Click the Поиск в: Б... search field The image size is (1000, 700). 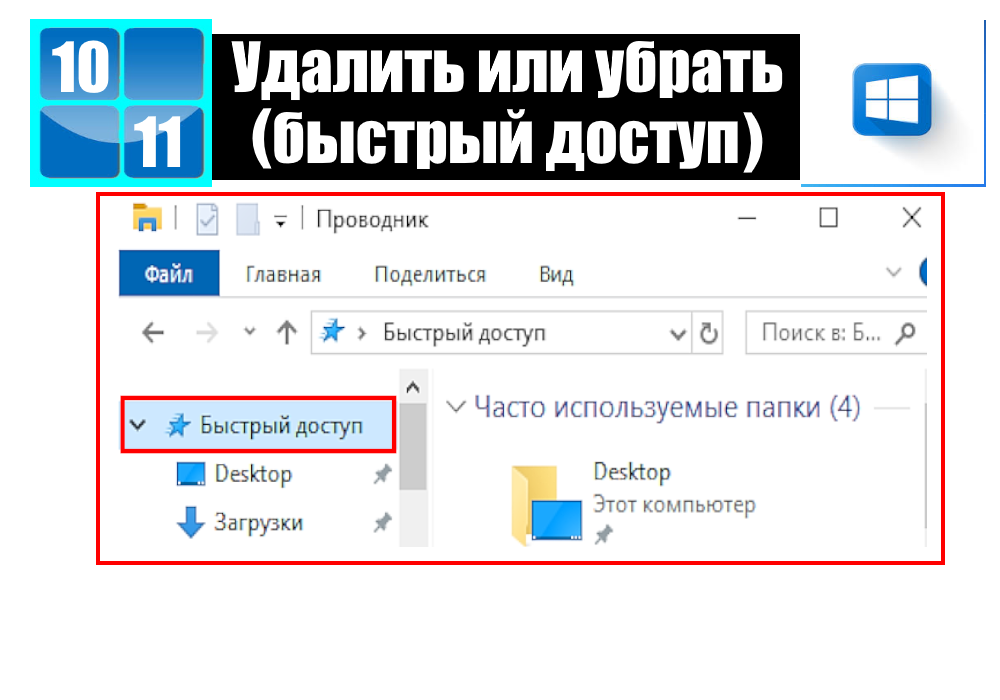click(x=835, y=332)
